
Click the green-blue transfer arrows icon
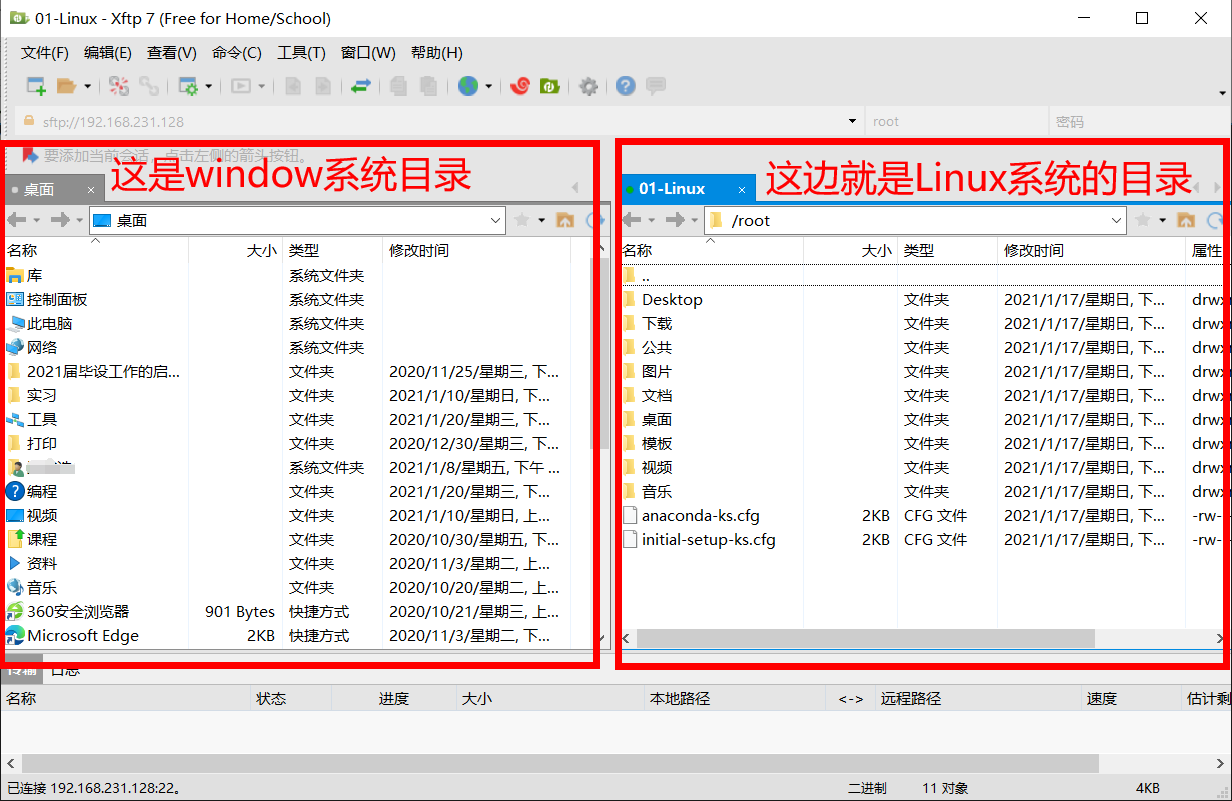[361, 86]
